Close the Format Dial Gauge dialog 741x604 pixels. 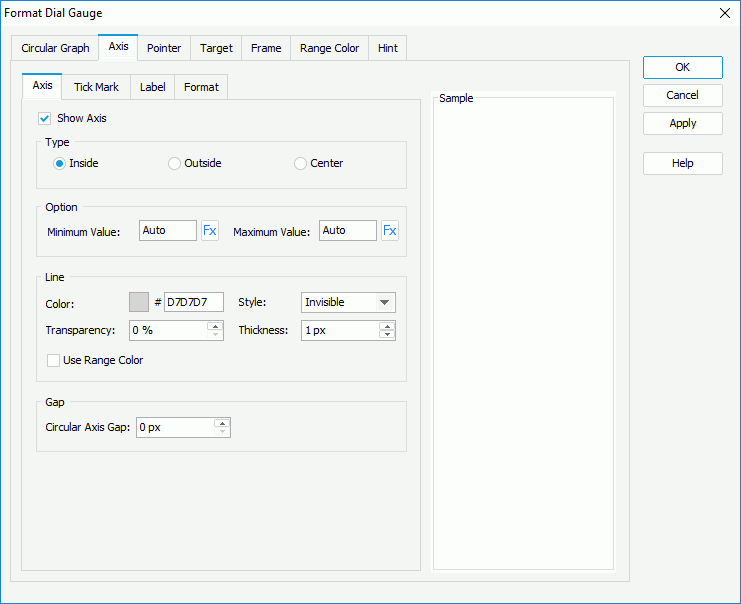coord(725,13)
